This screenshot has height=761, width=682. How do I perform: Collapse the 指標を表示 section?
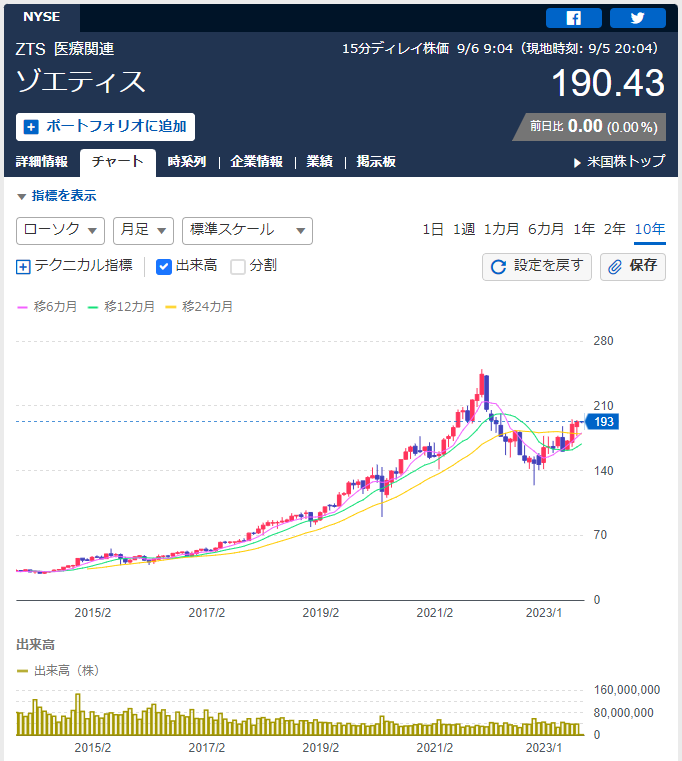pyautogui.click(x=57, y=196)
